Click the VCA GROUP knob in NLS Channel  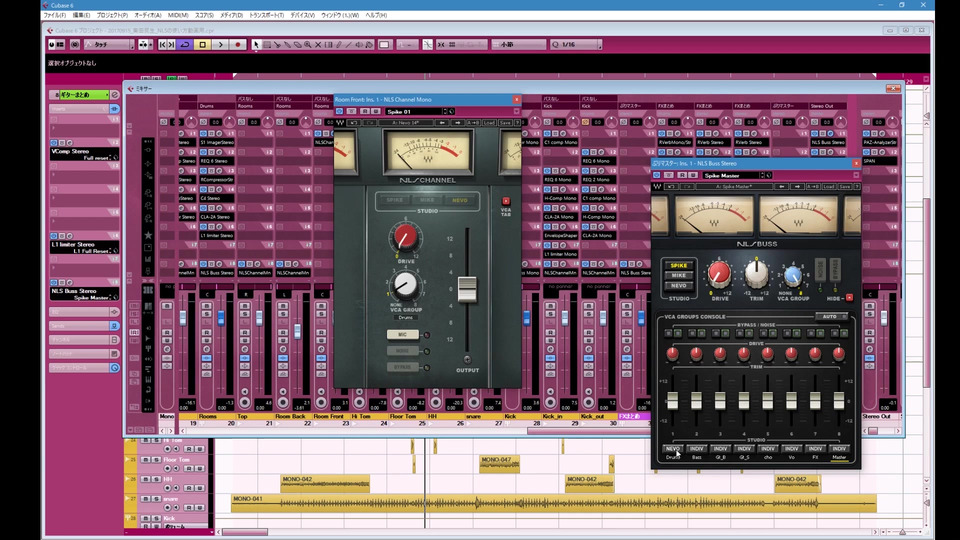click(405, 284)
